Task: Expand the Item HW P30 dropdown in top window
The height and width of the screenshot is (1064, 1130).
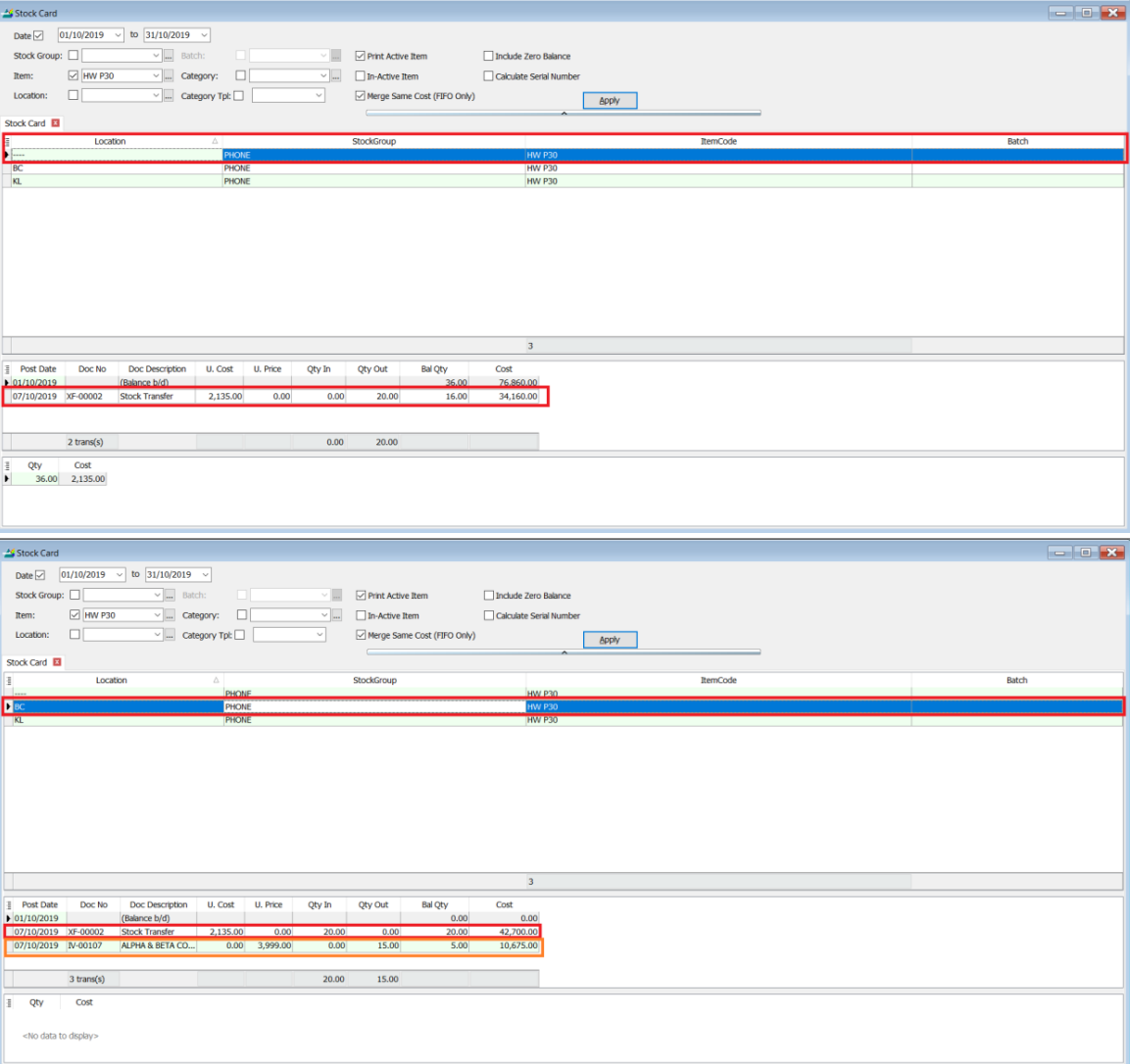Action: (x=156, y=75)
